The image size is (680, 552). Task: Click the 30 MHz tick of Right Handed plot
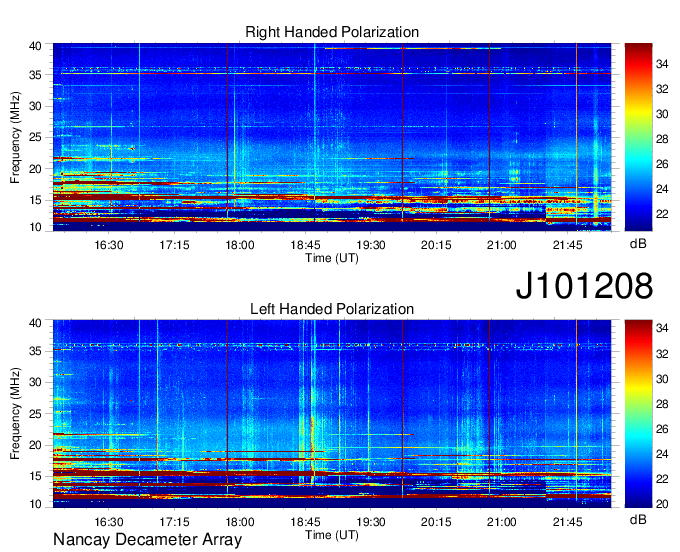[36, 106]
